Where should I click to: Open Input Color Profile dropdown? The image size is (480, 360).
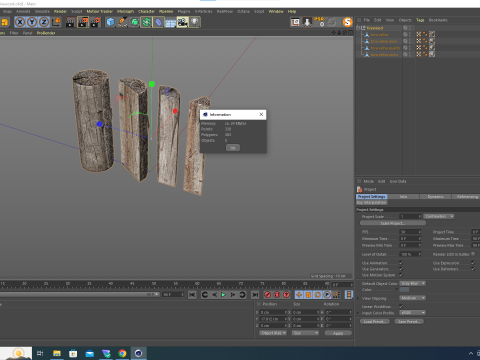(x=413, y=313)
